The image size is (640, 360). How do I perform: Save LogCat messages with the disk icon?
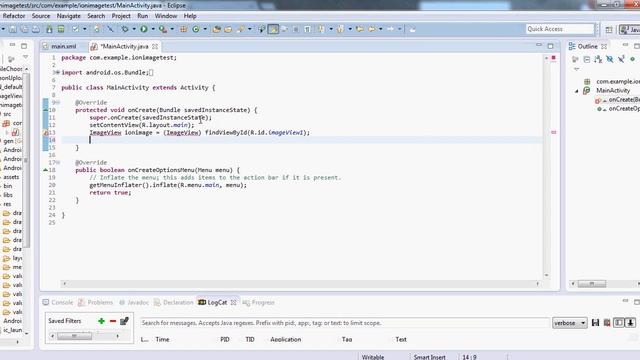[596, 323]
